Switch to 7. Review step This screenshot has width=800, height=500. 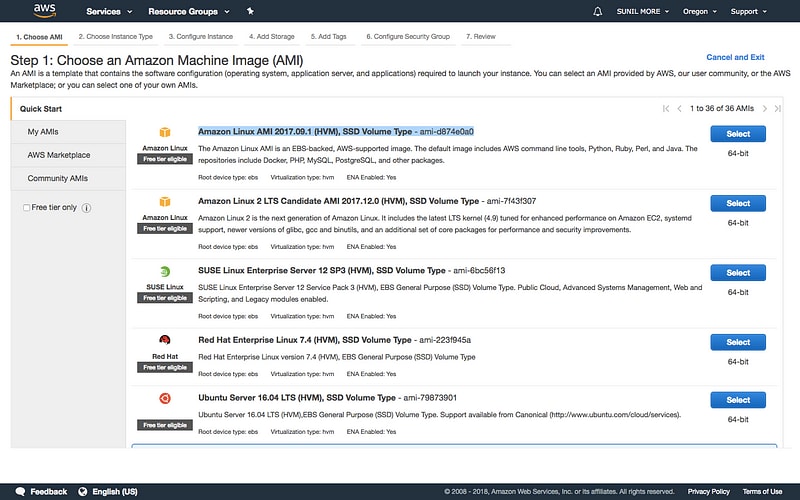coord(481,37)
